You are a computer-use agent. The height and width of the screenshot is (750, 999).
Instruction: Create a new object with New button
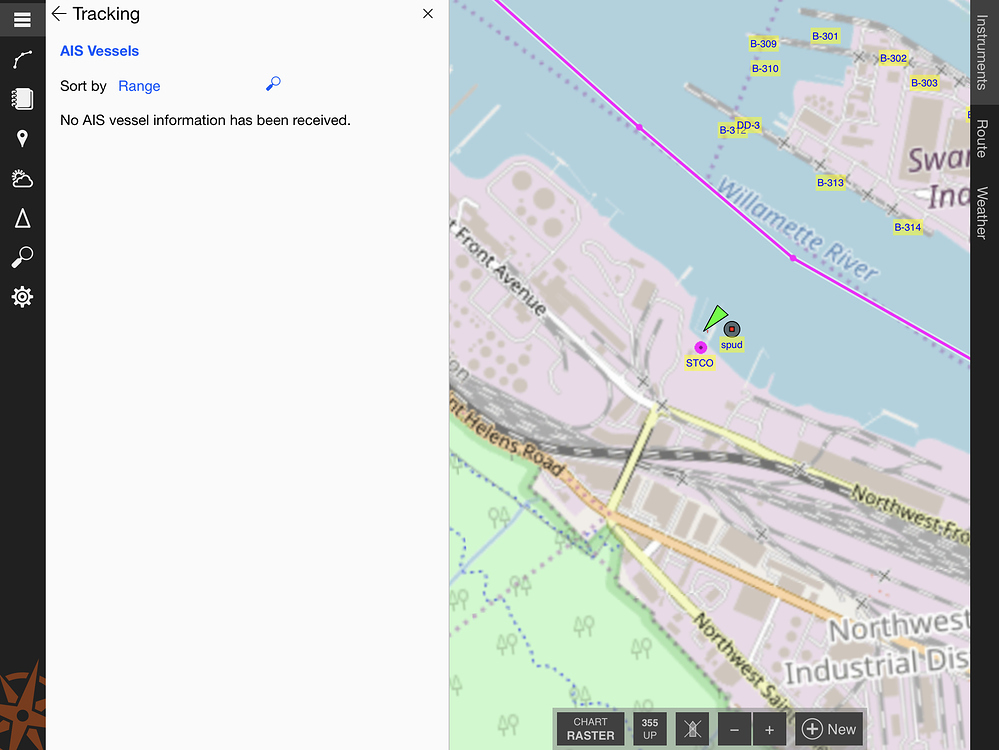point(829,728)
